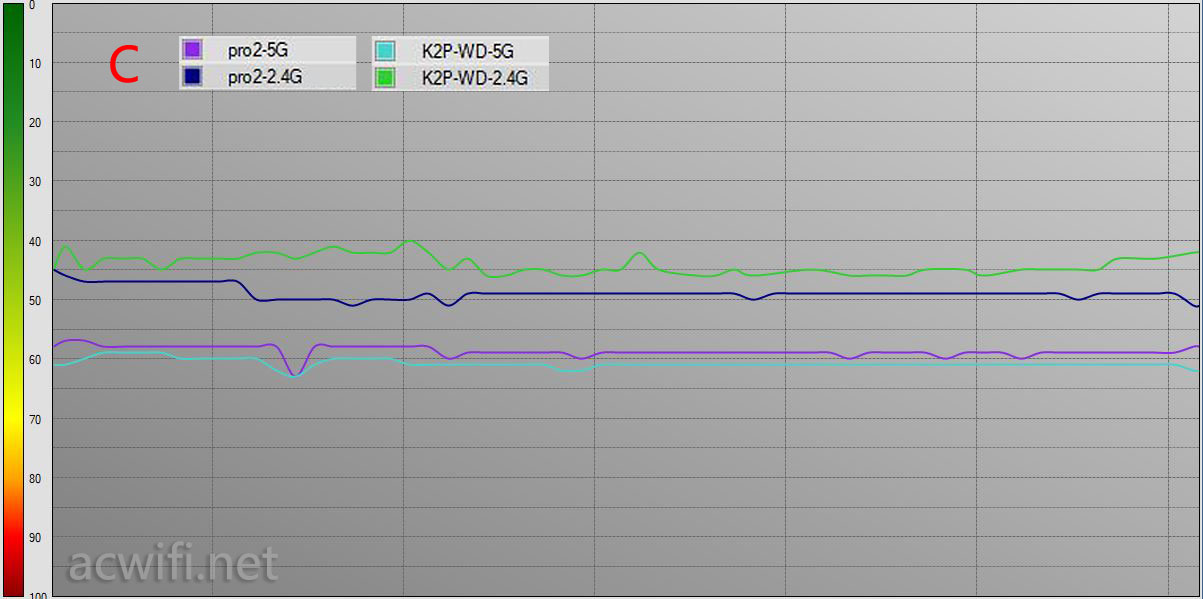Select the pro2-5G legend label
Image resolution: width=1203 pixels, height=599 pixels.
(x=258, y=49)
